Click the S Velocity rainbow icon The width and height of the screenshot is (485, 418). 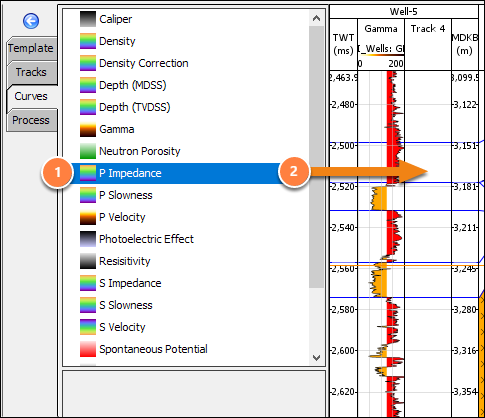(88, 327)
